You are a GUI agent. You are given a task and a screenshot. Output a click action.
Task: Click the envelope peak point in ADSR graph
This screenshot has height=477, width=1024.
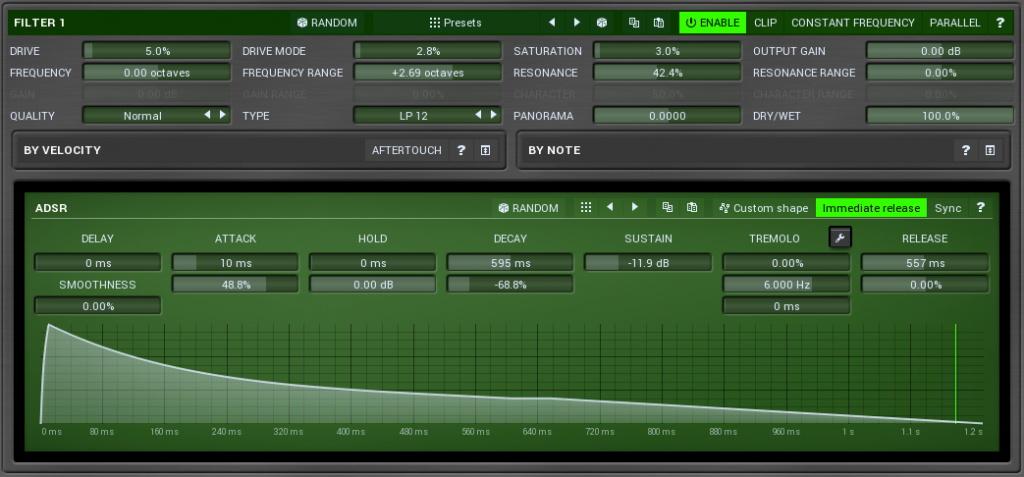pos(48,324)
